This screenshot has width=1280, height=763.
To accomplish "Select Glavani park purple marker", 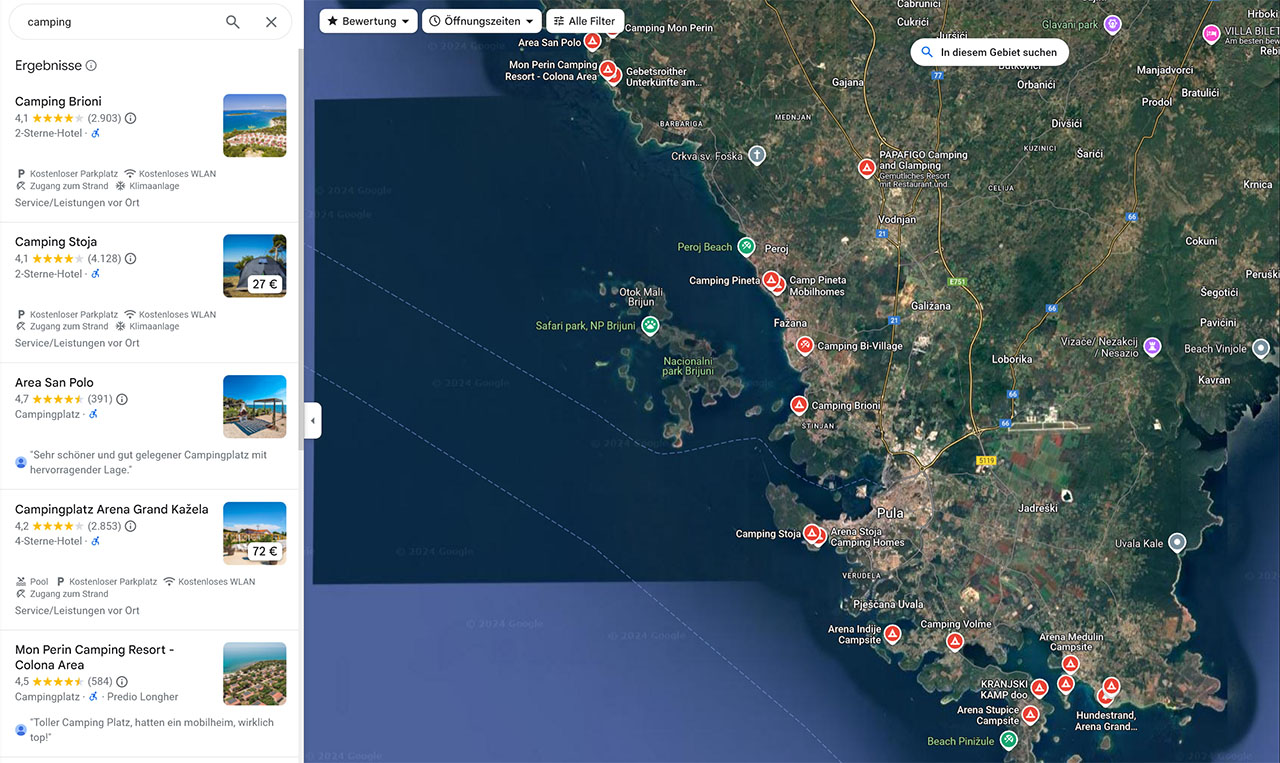I will click(1113, 24).
